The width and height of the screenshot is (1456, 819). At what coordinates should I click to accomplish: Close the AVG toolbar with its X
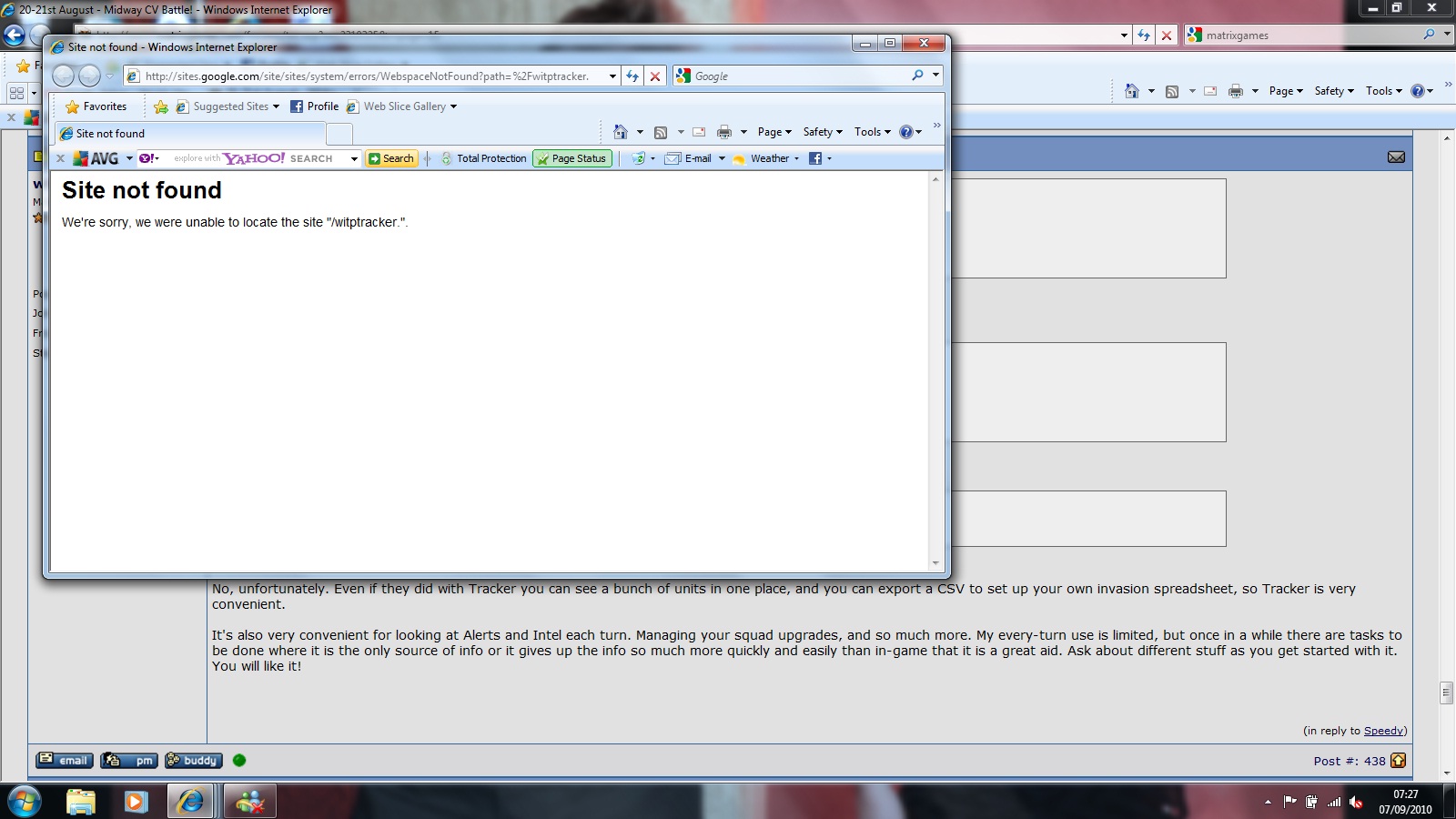pos(60,158)
